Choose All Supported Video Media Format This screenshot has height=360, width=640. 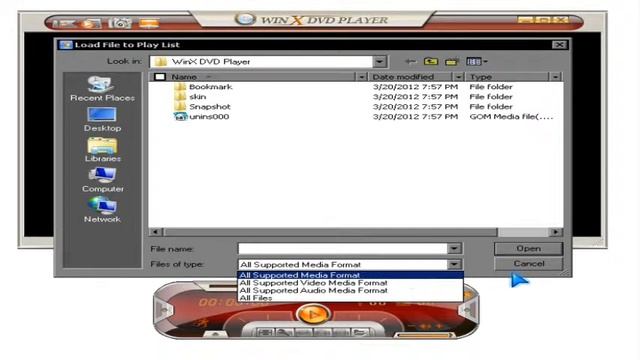(x=350, y=283)
